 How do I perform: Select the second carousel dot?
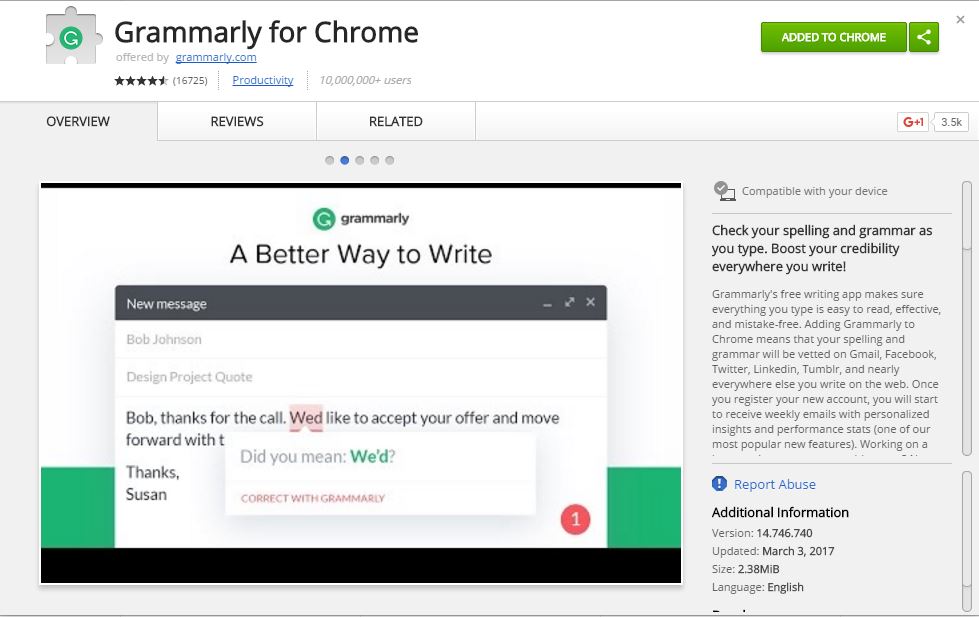tap(344, 160)
